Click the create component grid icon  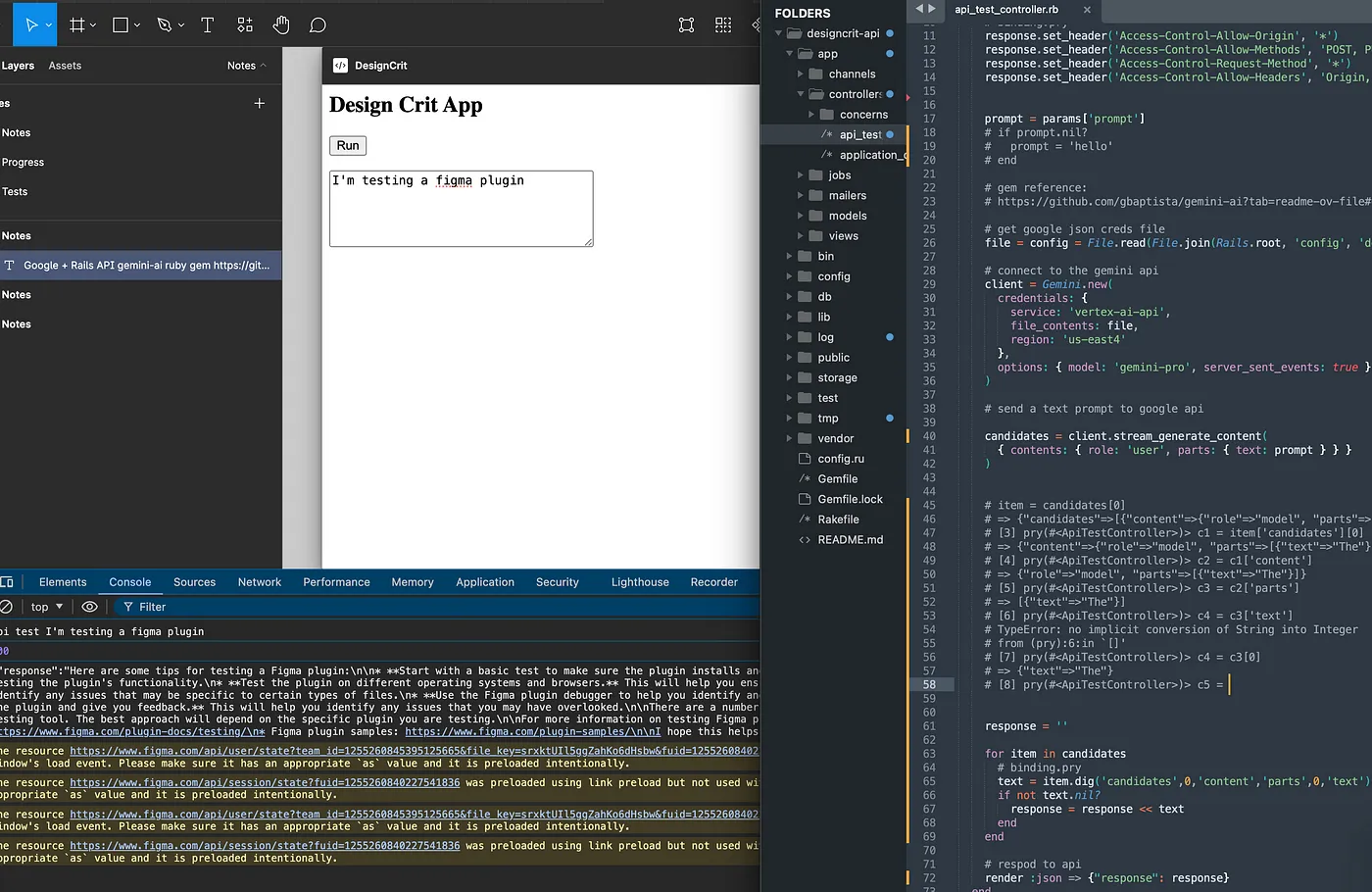(723, 25)
